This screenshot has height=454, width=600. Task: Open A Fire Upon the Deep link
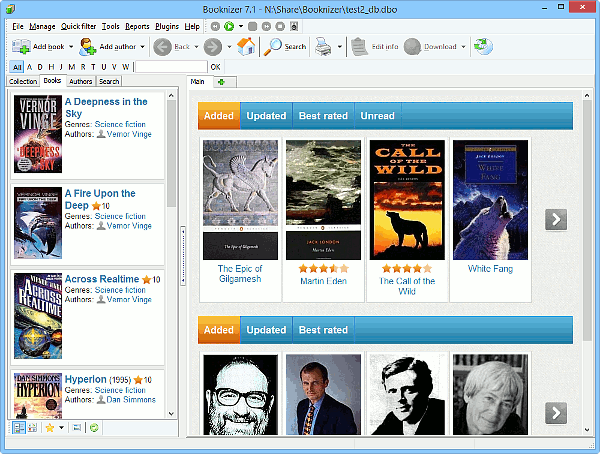pos(100,199)
